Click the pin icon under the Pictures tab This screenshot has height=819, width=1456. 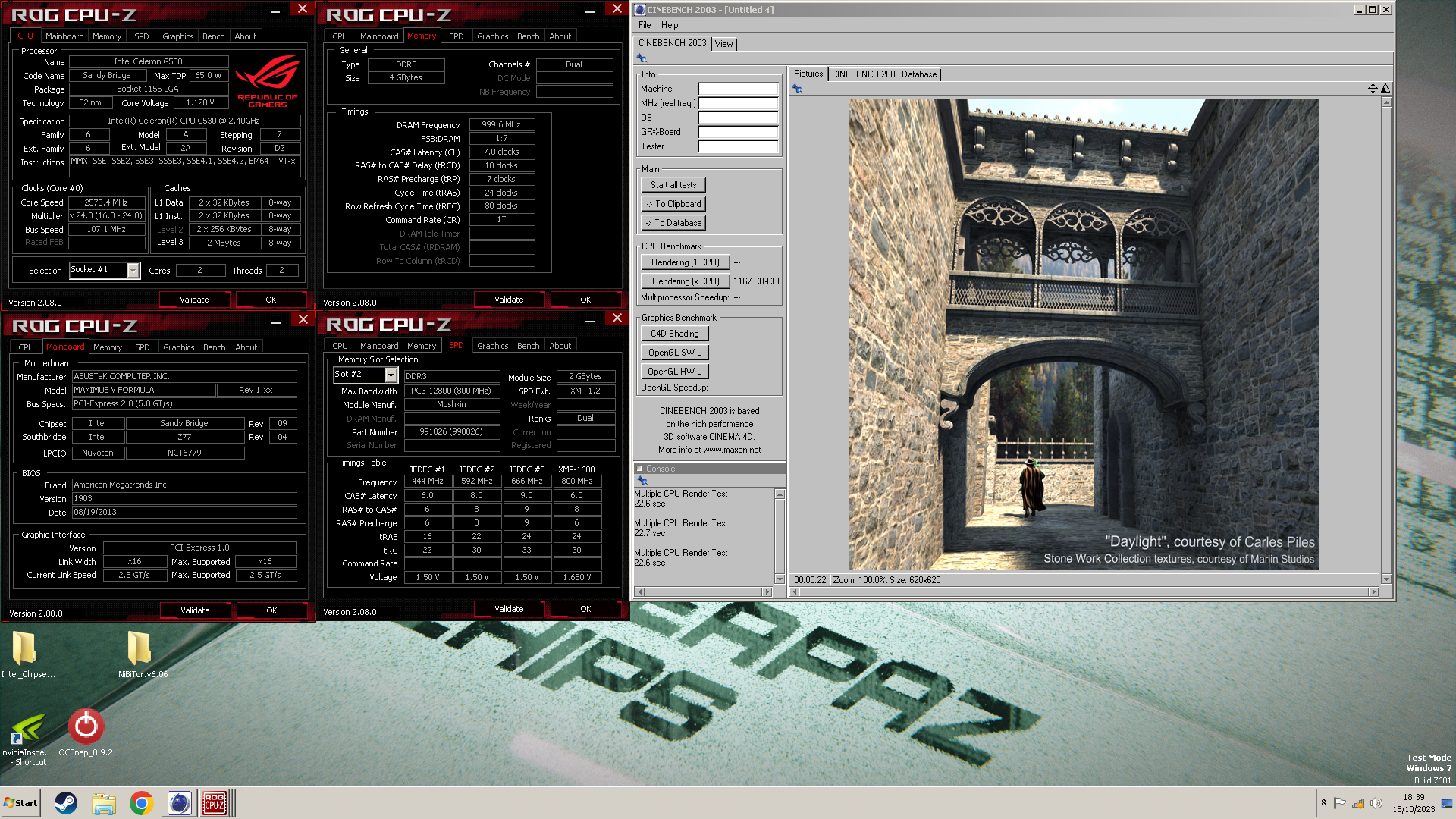pyautogui.click(x=797, y=89)
